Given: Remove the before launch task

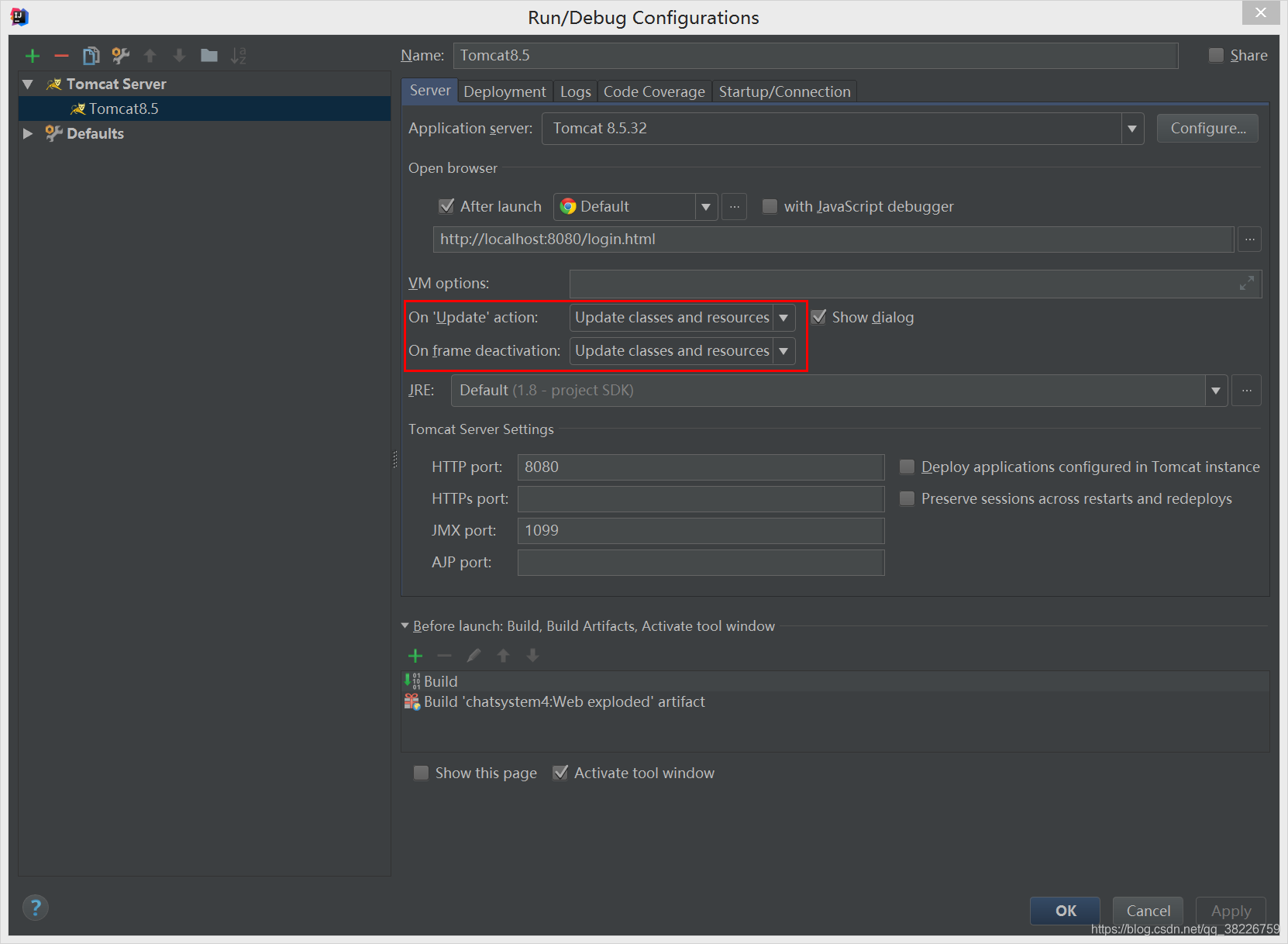Looking at the screenshot, I should click(444, 656).
